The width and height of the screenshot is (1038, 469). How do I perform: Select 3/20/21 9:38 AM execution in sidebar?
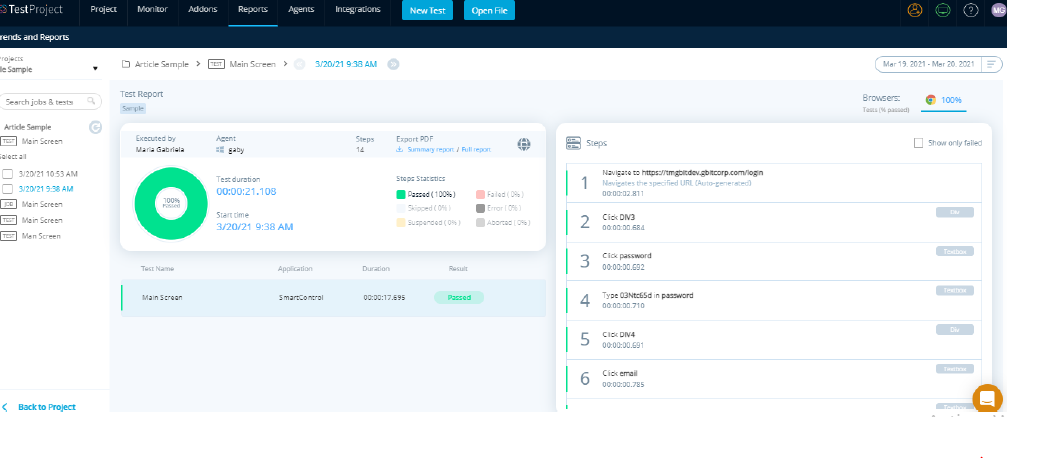(46, 189)
